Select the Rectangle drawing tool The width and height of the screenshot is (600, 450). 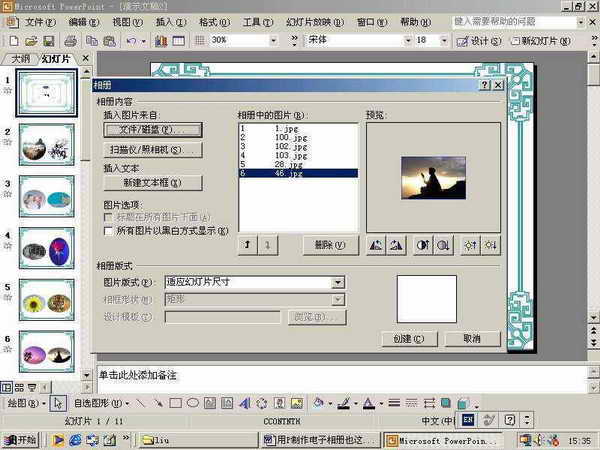point(175,404)
